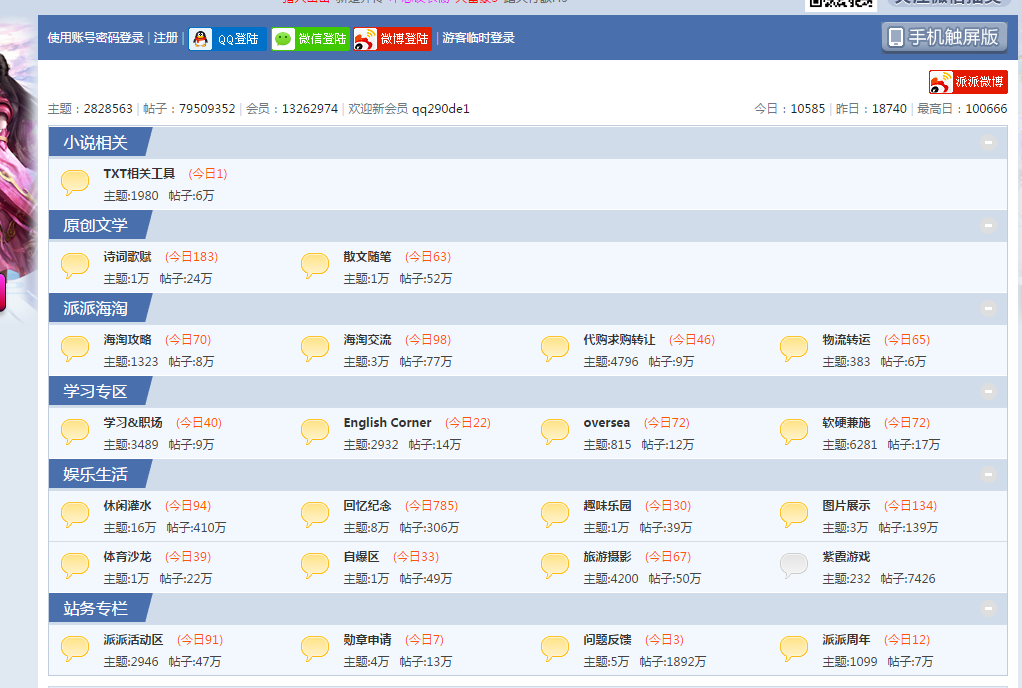This screenshot has width=1022, height=688.
Task: Click speech bubble icon beside TXT相关工具
Action: pos(76,183)
